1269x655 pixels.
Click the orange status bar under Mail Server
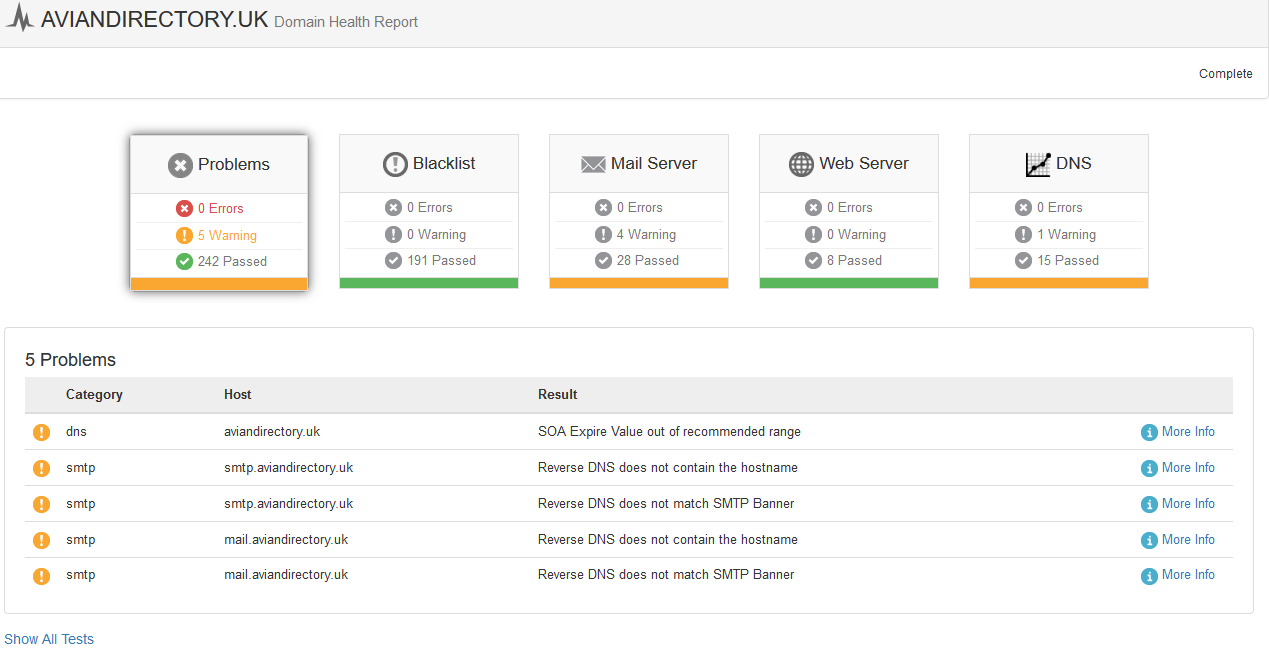[x=639, y=283]
